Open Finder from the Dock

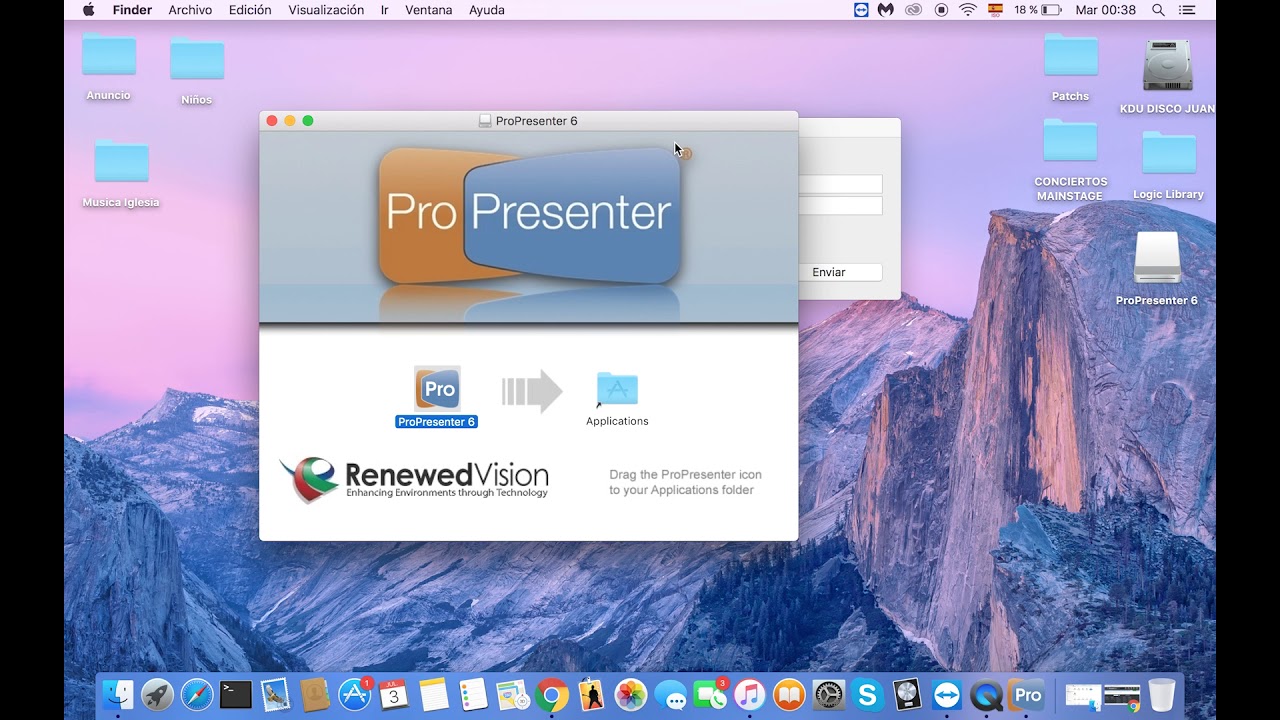[118, 694]
